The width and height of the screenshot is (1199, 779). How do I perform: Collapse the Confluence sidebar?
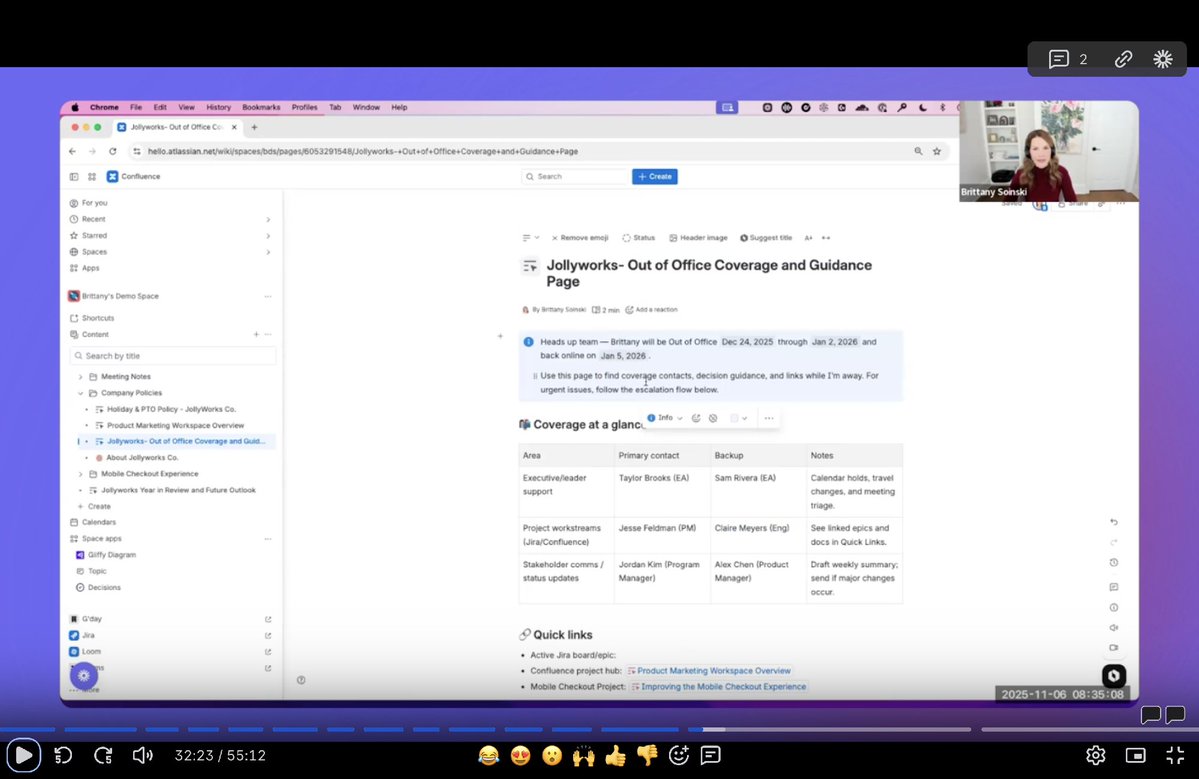74,177
